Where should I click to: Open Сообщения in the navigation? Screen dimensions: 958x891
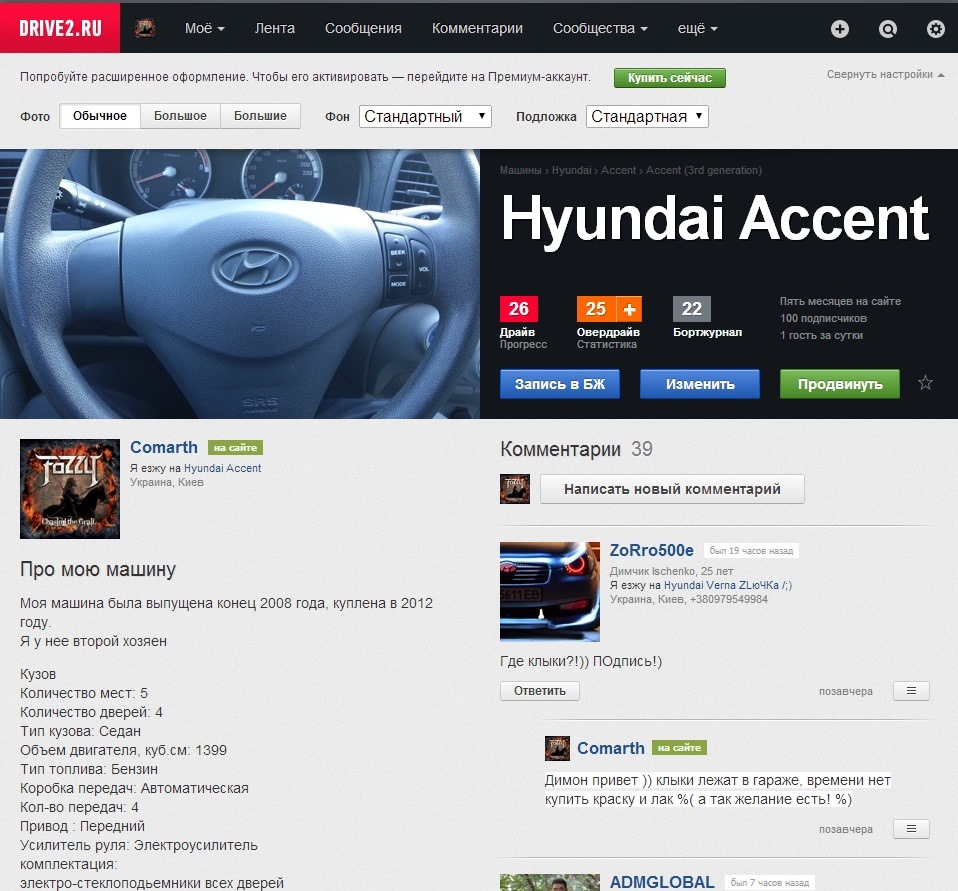[x=363, y=28]
